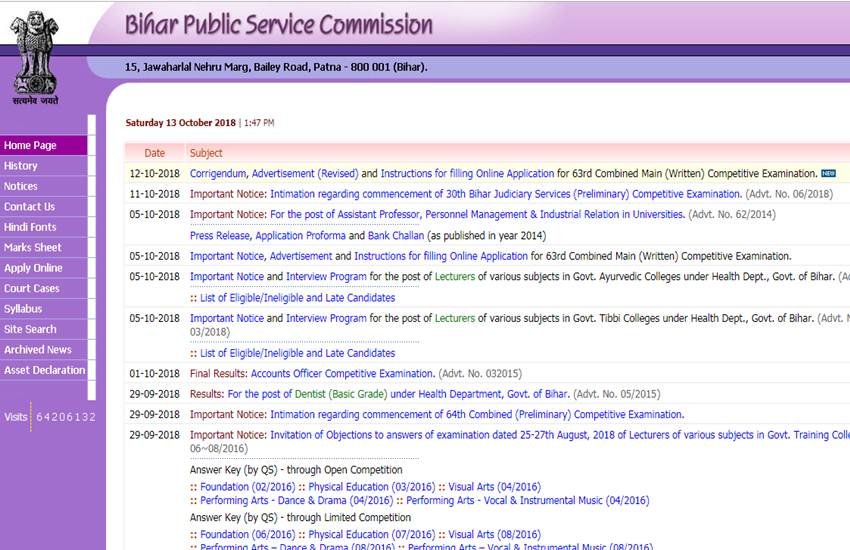Select Contact Us from the sidebar
This screenshot has height=550, width=850.
pyautogui.click(x=30, y=207)
